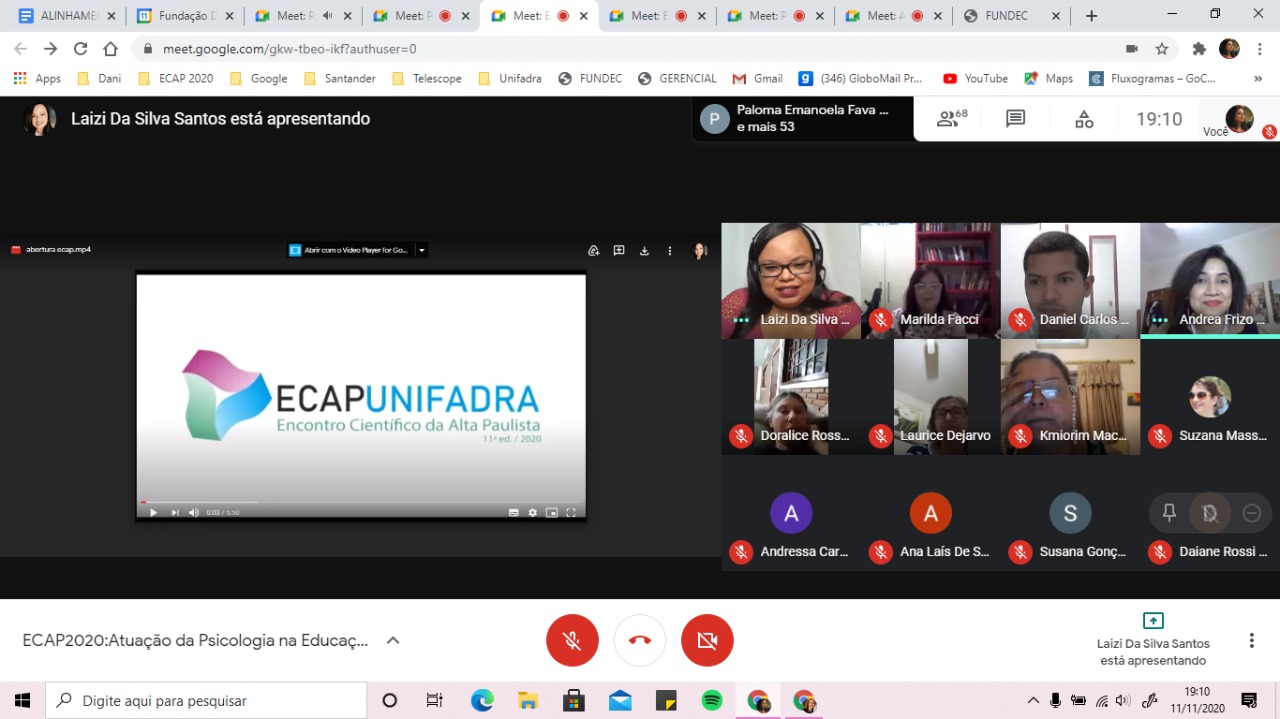The height and width of the screenshot is (719, 1280).
Task: Skip to next in the video player
Action: coord(175,512)
